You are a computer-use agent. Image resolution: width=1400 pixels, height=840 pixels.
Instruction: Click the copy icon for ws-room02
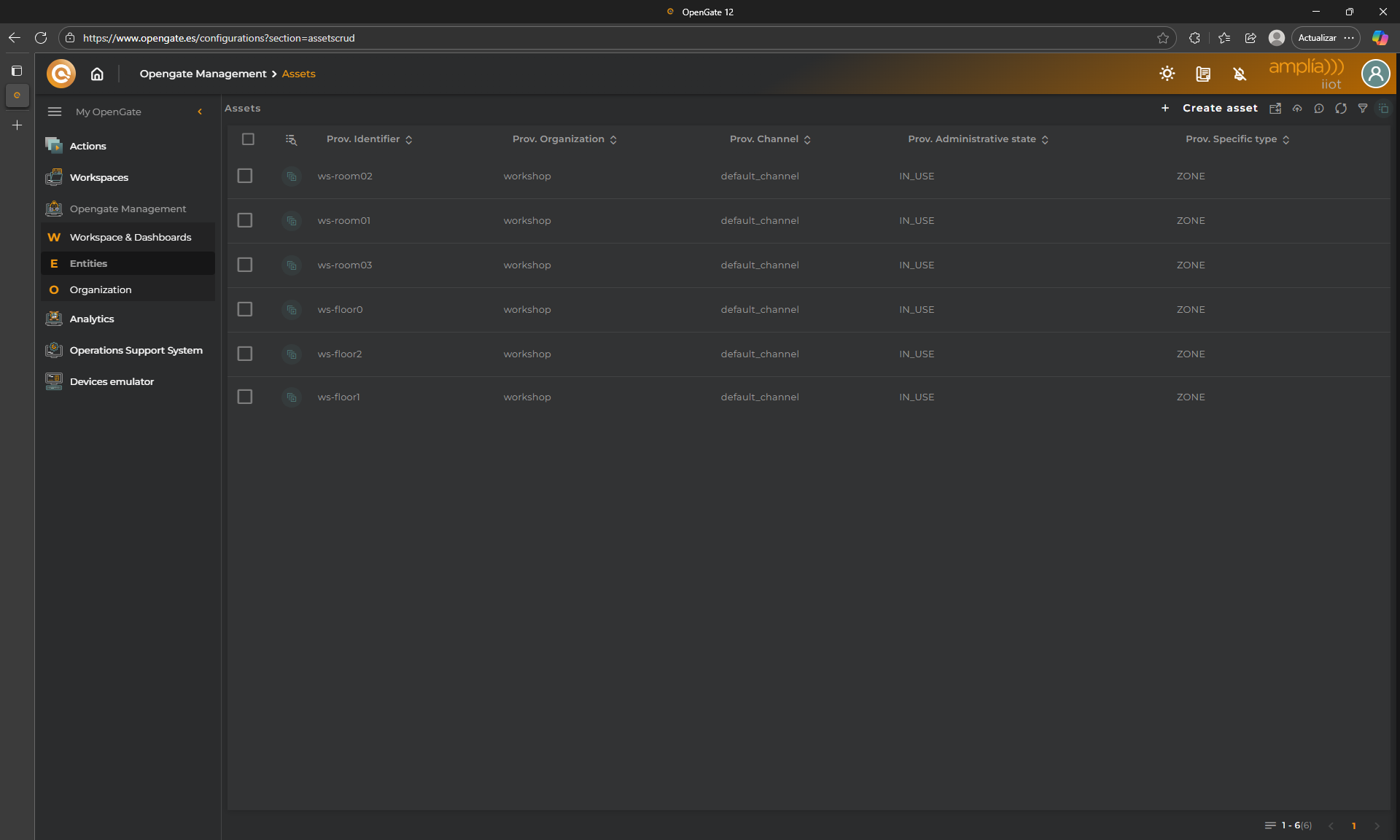[291, 176]
